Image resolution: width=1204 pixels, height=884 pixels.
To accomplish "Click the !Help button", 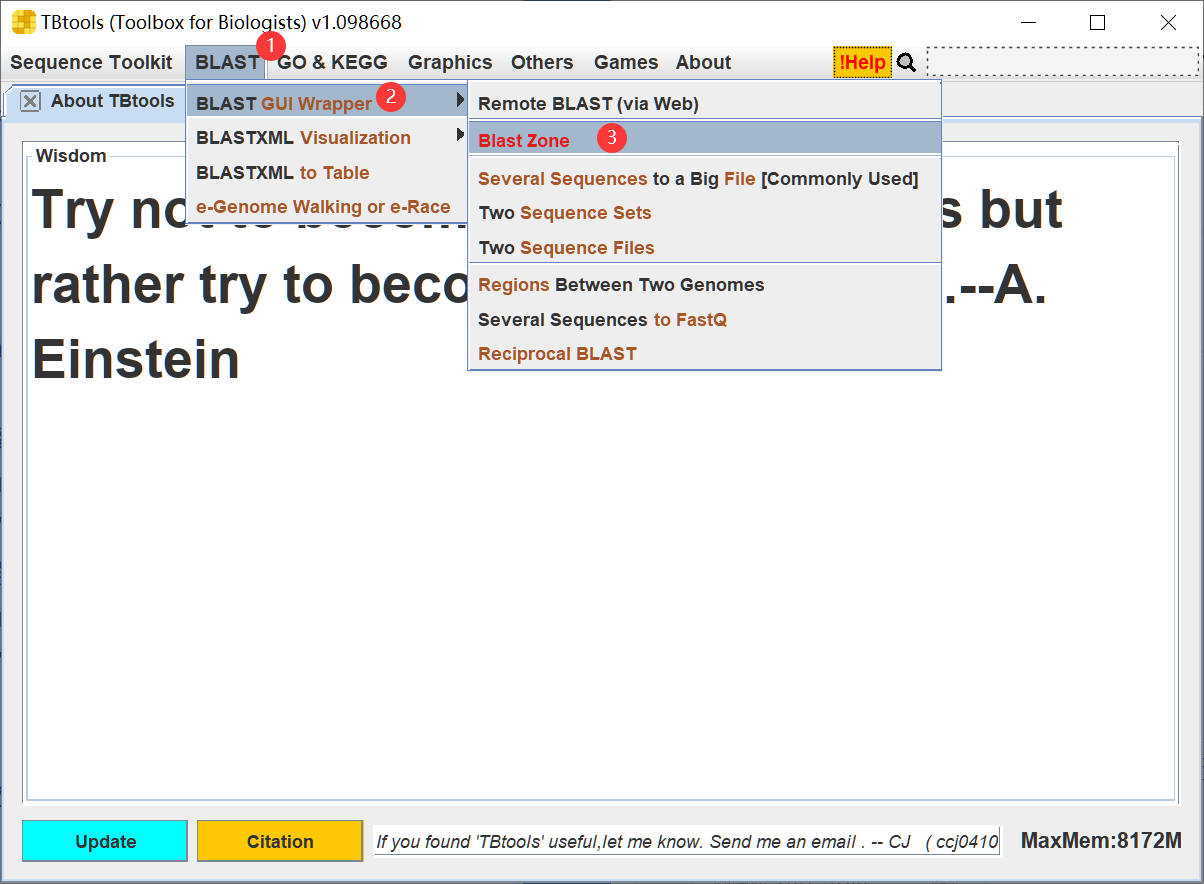I will 862,63.
